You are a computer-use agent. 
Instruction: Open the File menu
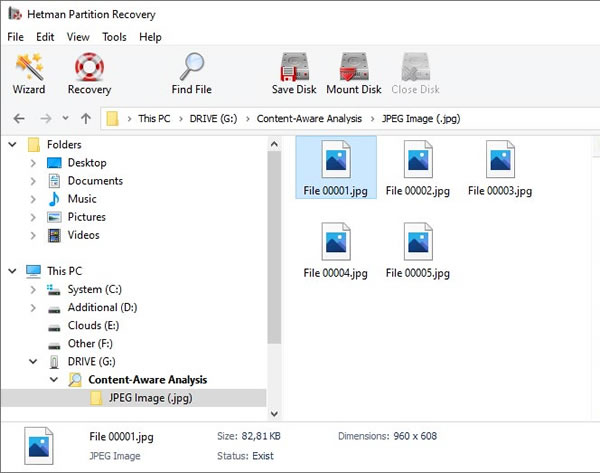point(15,37)
